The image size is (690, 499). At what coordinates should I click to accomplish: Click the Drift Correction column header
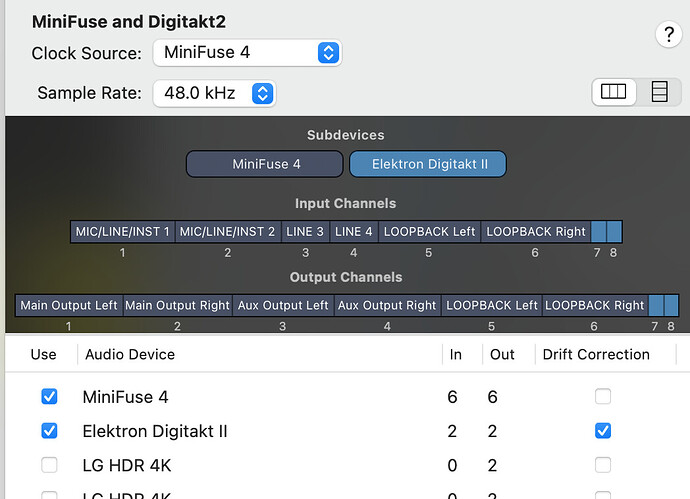596,355
